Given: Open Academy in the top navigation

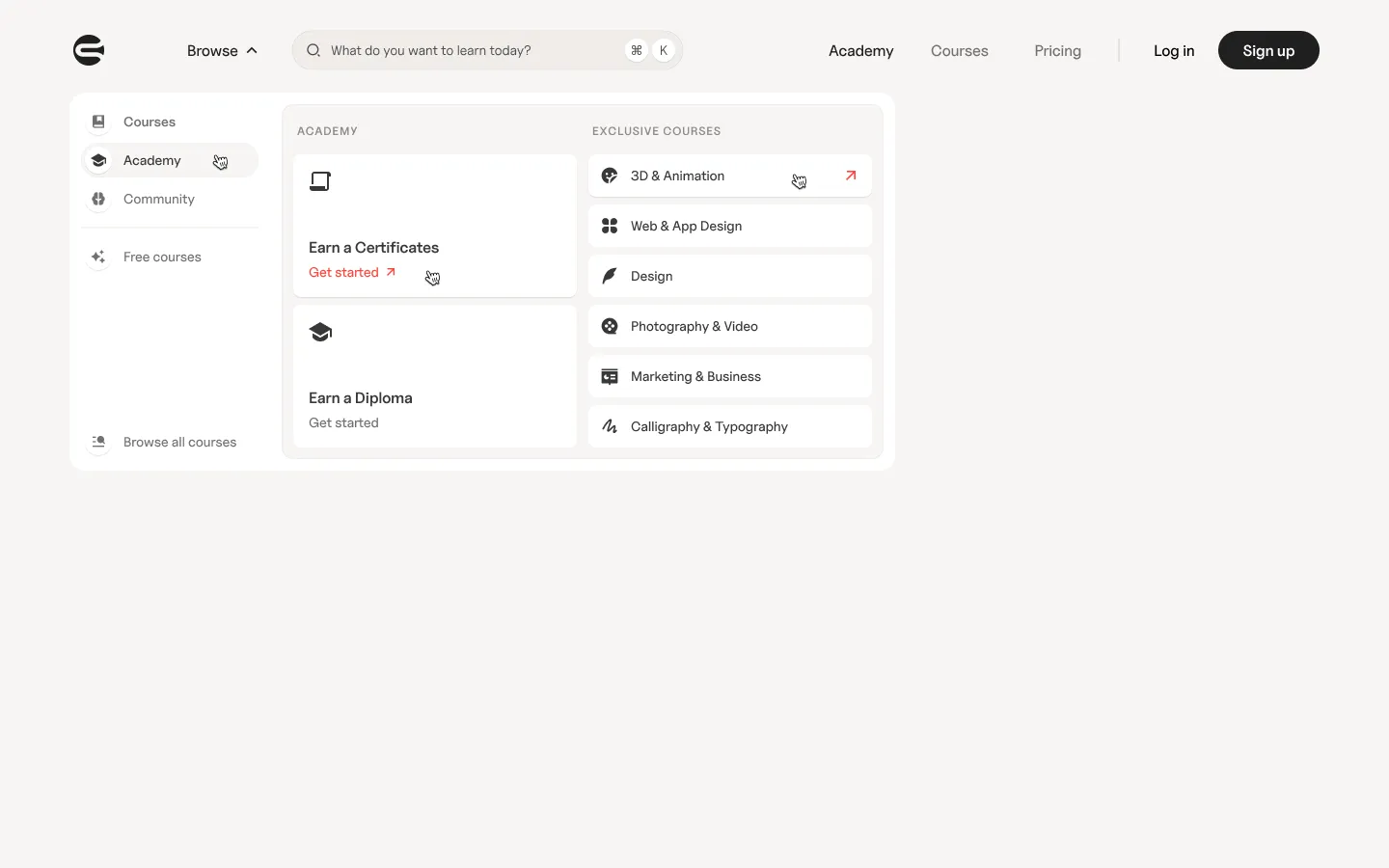Looking at the screenshot, I should pyautogui.click(x=860, y=50).
